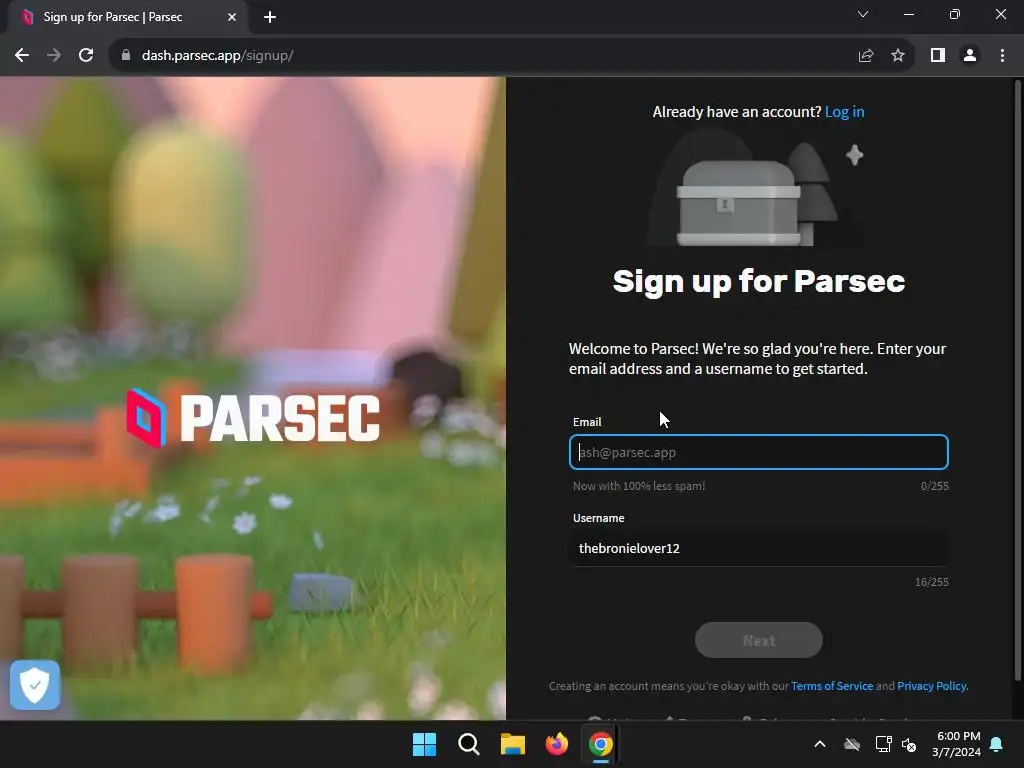Screen dimensions: 1024x768
Task: Open the Terms of Service link
Action: [832, 686]
